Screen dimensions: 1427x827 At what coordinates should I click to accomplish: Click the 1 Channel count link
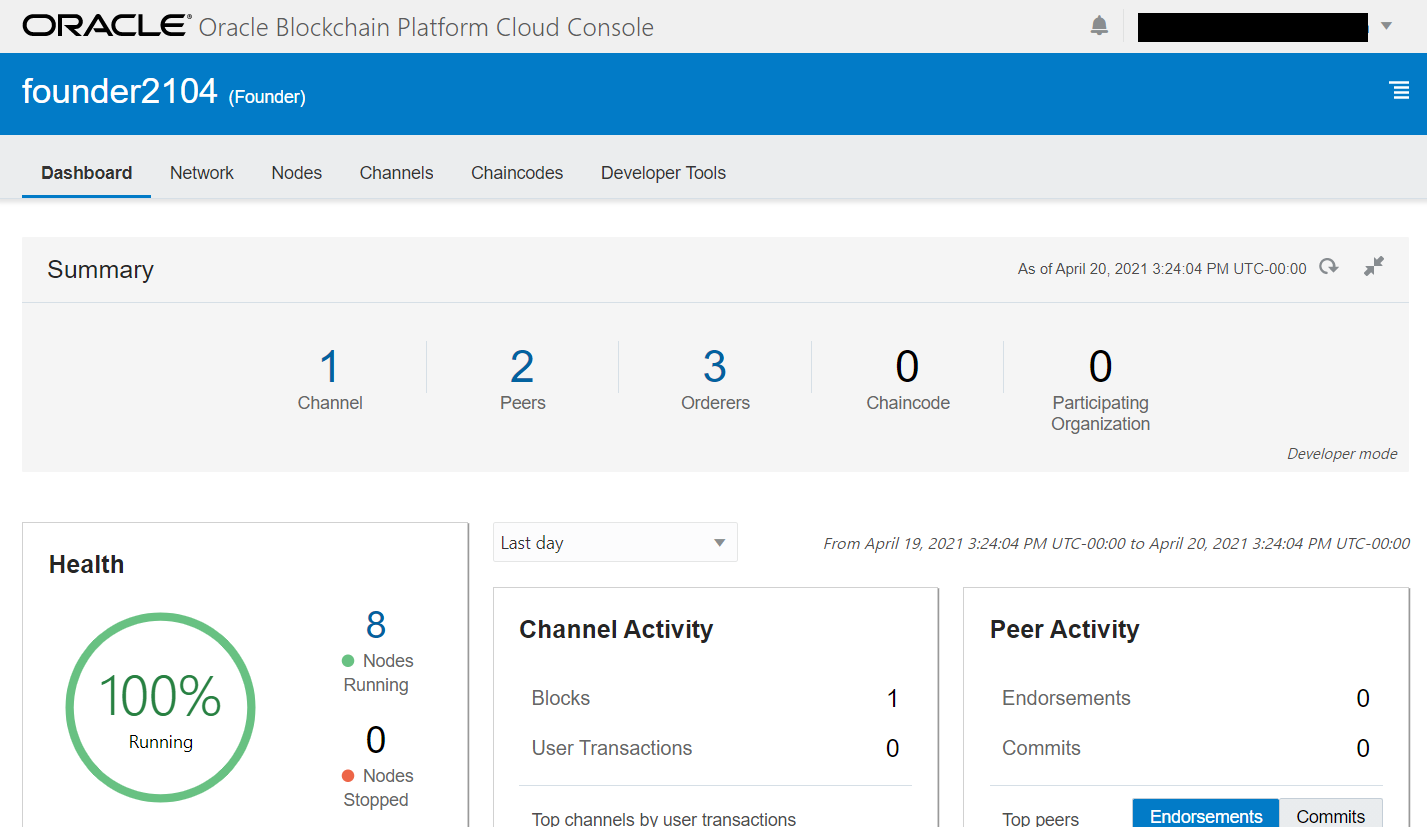click(x=330, y=368)
